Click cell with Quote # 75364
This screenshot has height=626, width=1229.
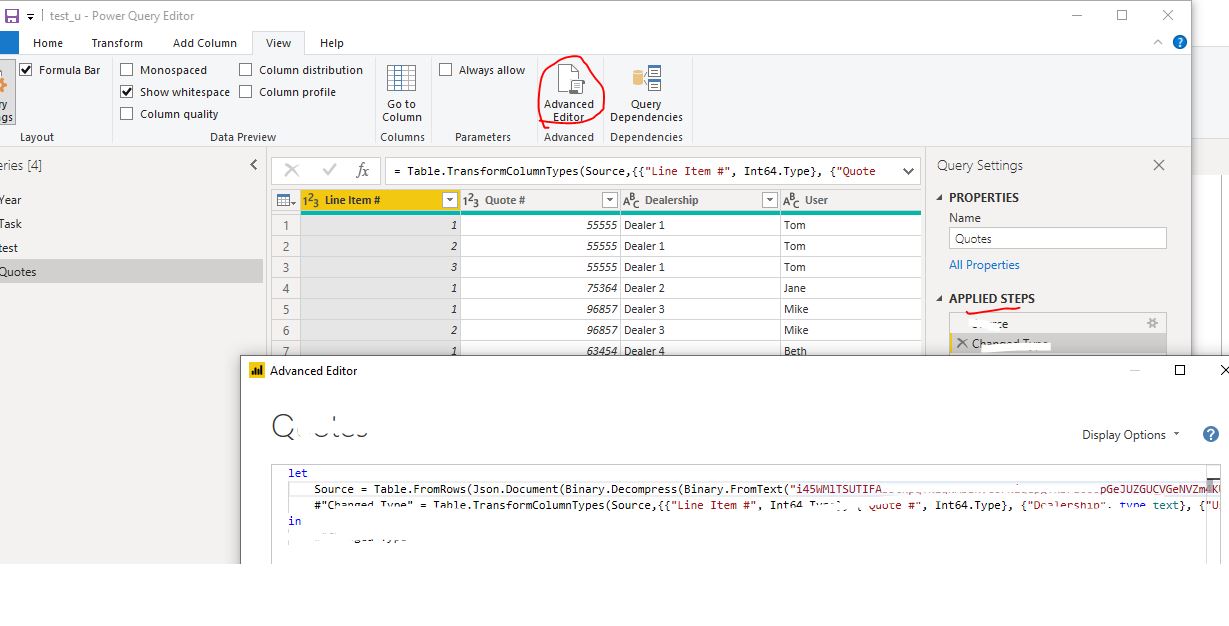540,288
